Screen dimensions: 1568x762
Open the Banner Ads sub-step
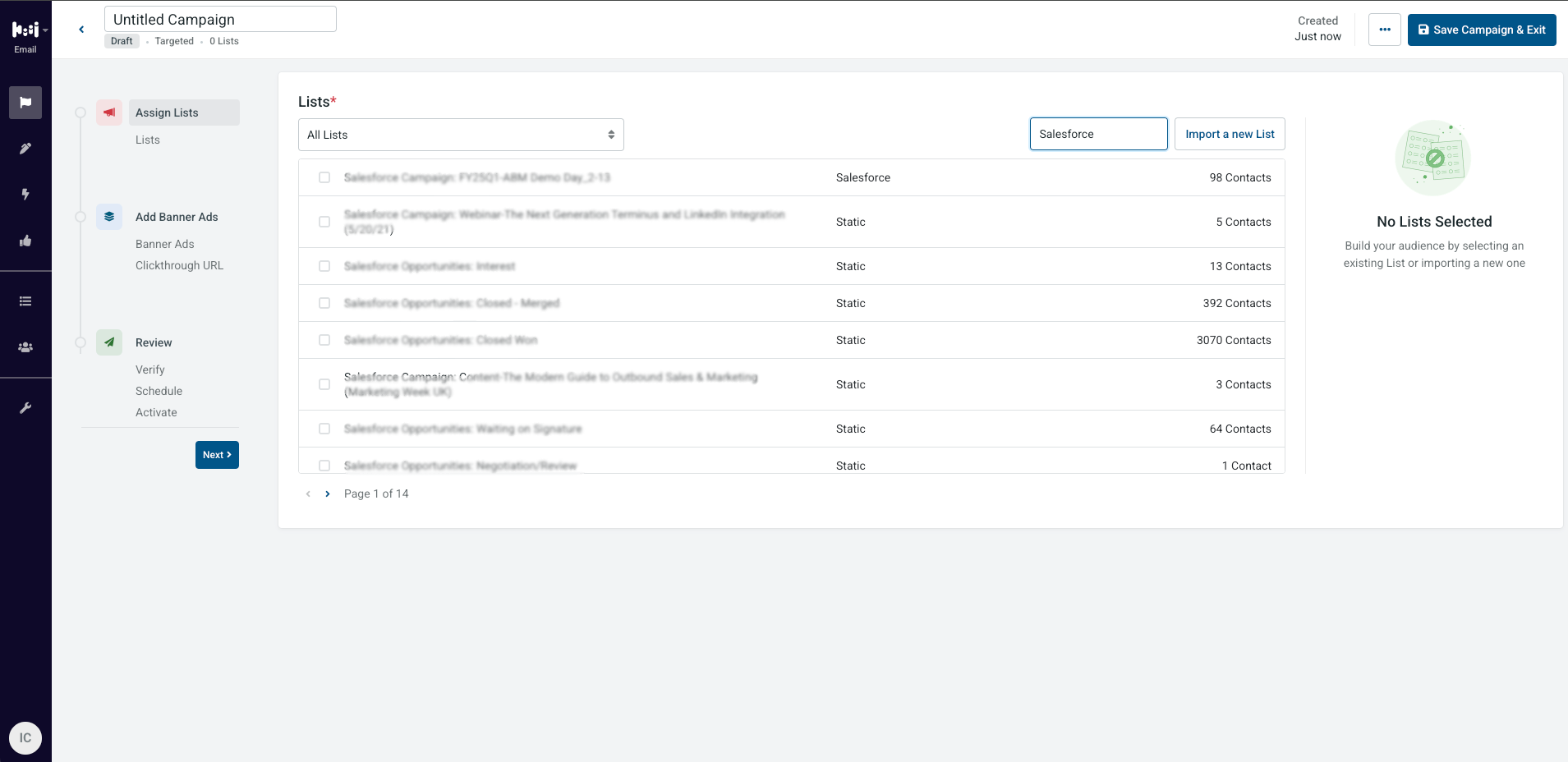coord(165,244)
